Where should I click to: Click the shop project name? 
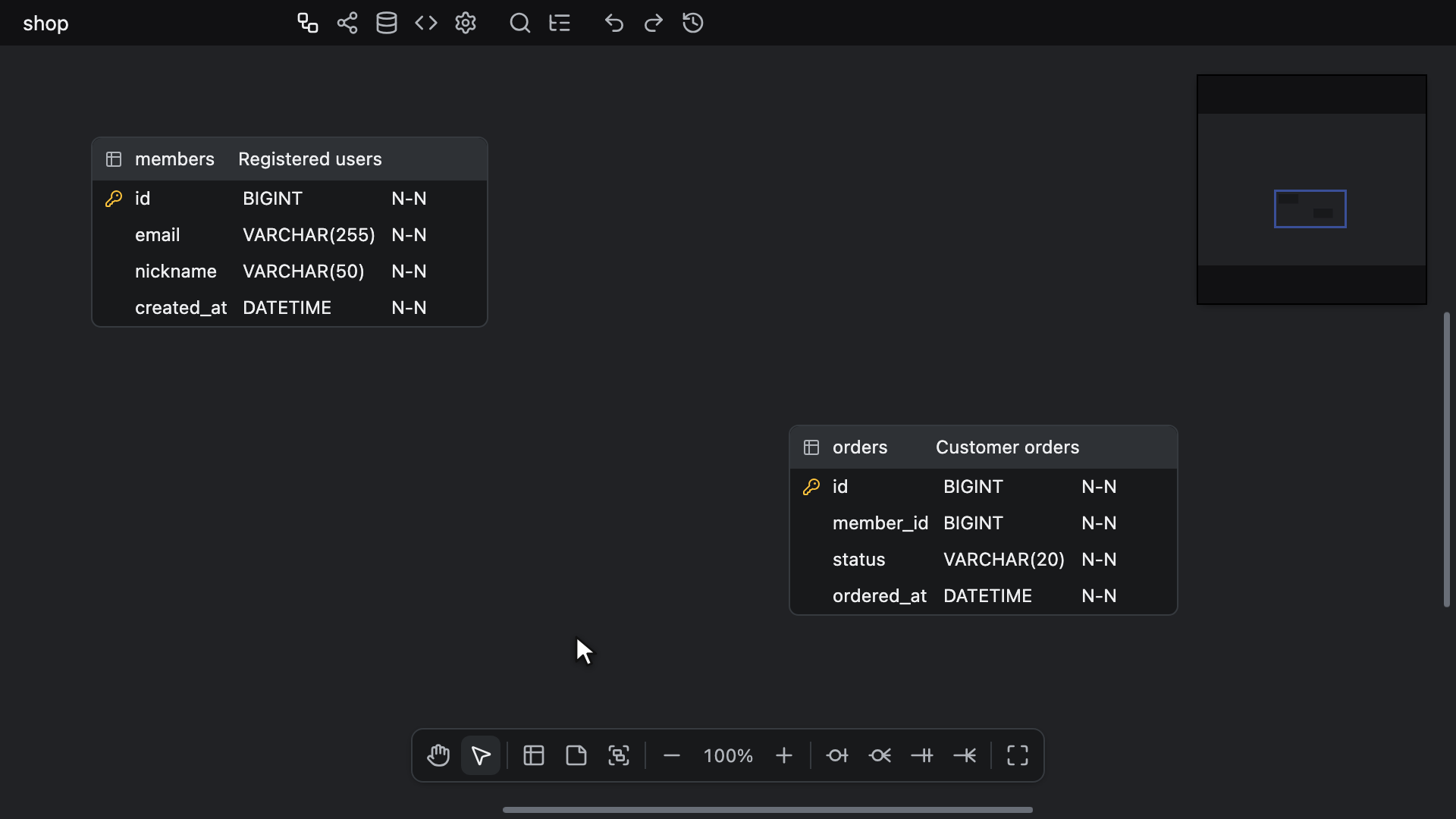(x=45, y=24)
